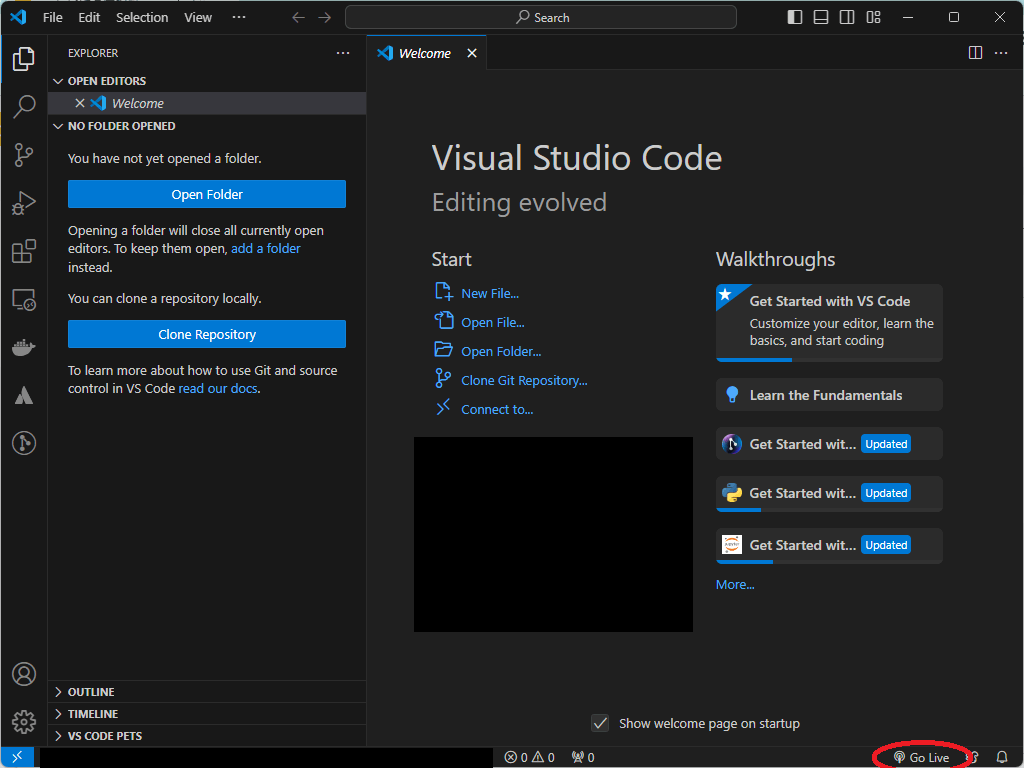Click Clone Git Repository... link

pos(524,381)
